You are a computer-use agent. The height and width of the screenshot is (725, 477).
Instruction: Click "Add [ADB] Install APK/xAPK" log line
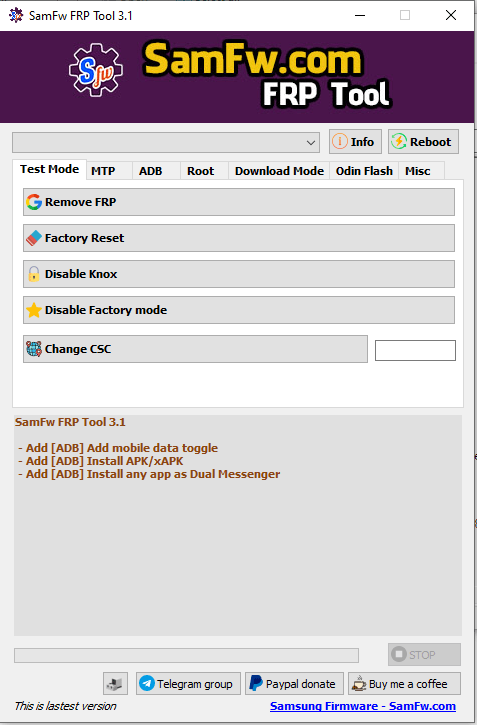coord(101,461)
